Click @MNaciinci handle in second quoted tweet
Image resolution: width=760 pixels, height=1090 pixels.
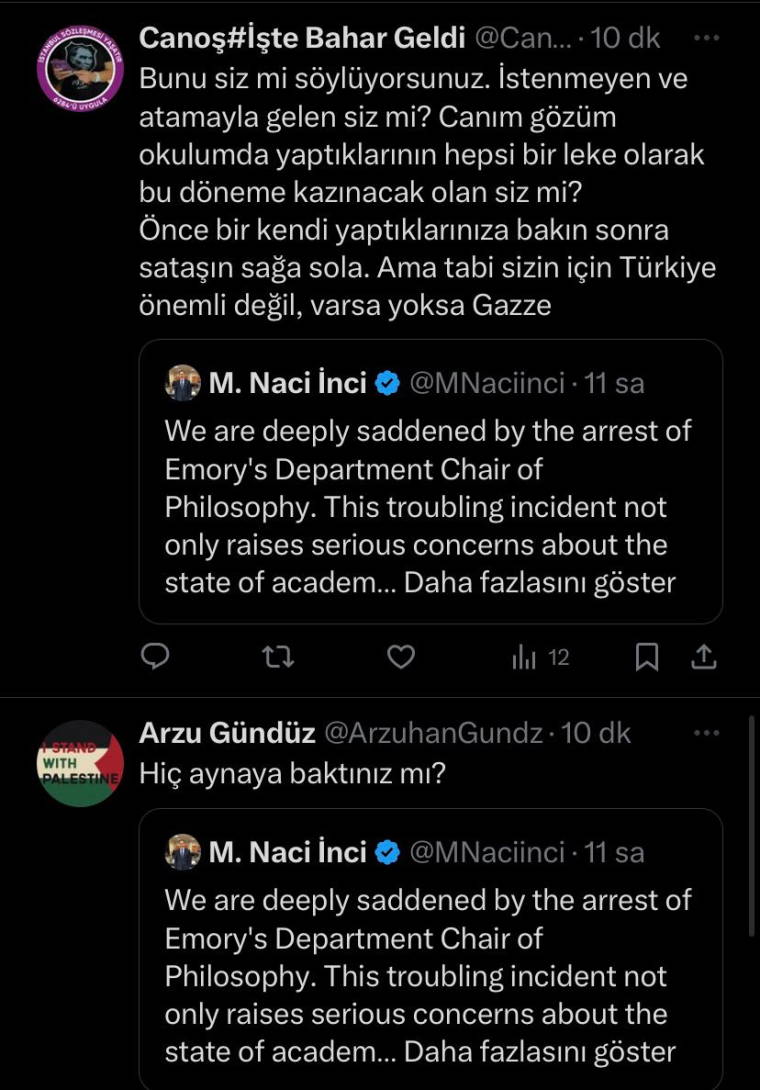(x=487, y=852)
